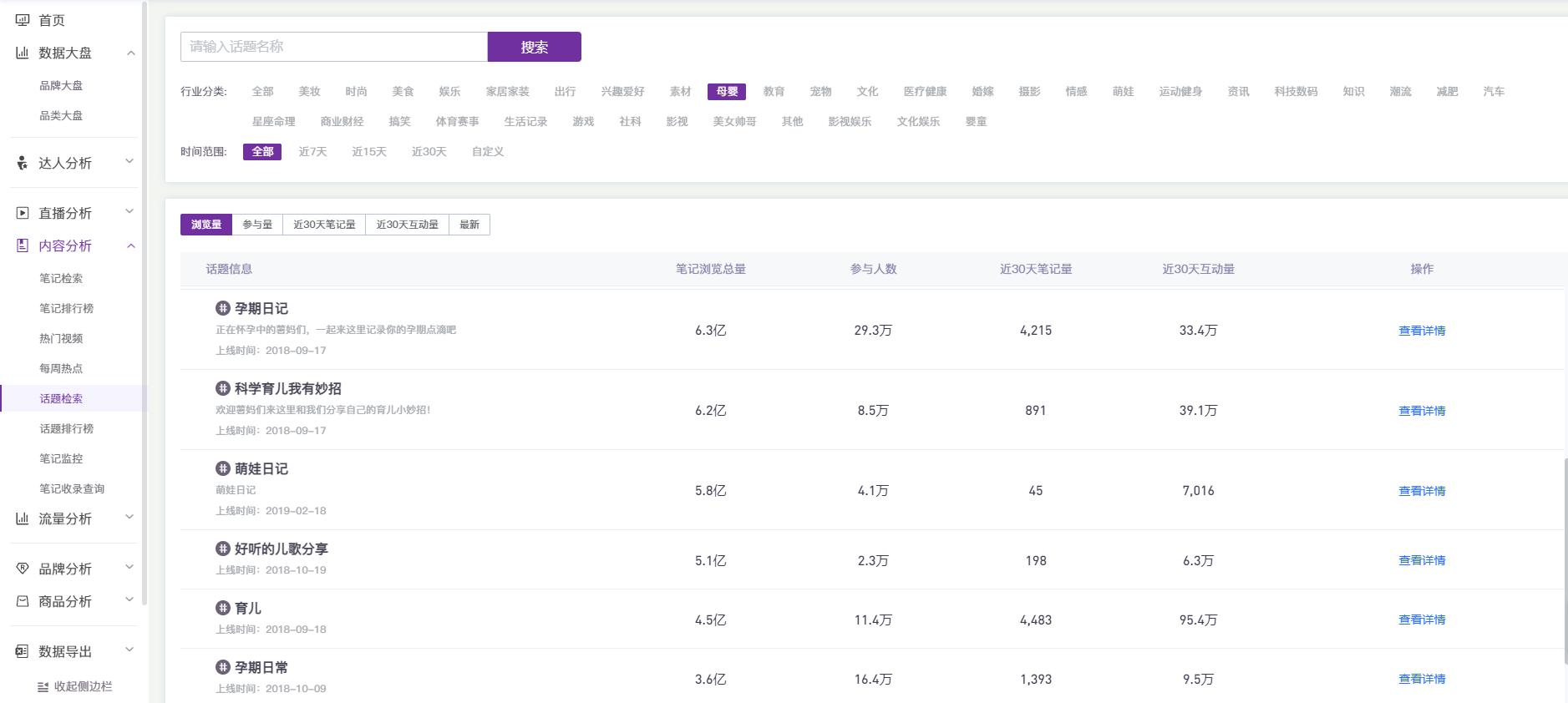Click the export icon for 数据导出
Viewport: 1568px width, 703px height.
pos(23,651)
